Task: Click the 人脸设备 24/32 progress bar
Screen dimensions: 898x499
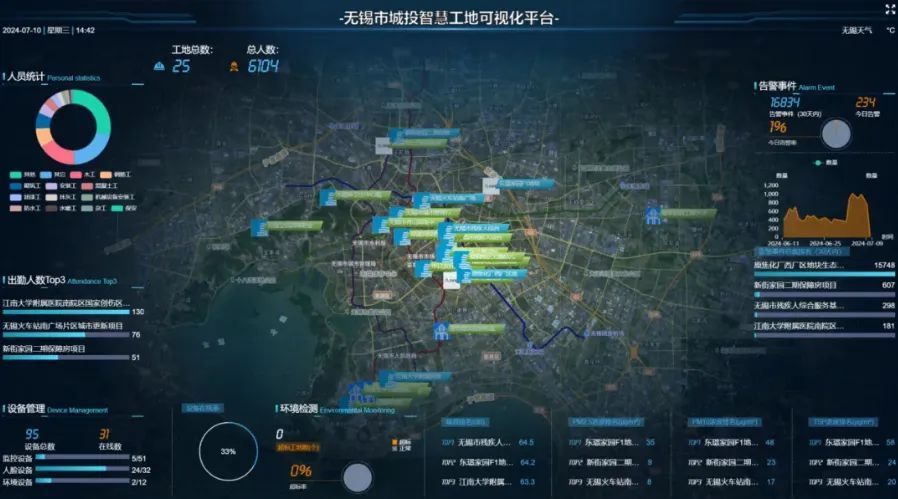Action: pyautogui.click(x=82, y=469)
